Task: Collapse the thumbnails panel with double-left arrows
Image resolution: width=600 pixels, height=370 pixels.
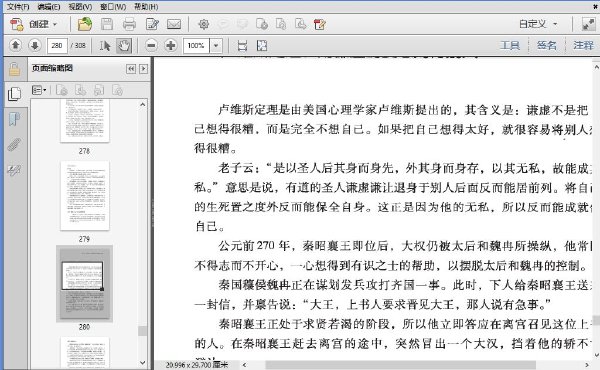Action: coord(131,69)
